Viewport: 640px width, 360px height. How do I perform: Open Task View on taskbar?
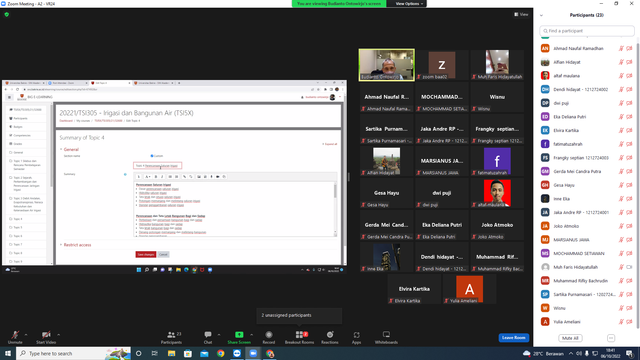(155, 353)
